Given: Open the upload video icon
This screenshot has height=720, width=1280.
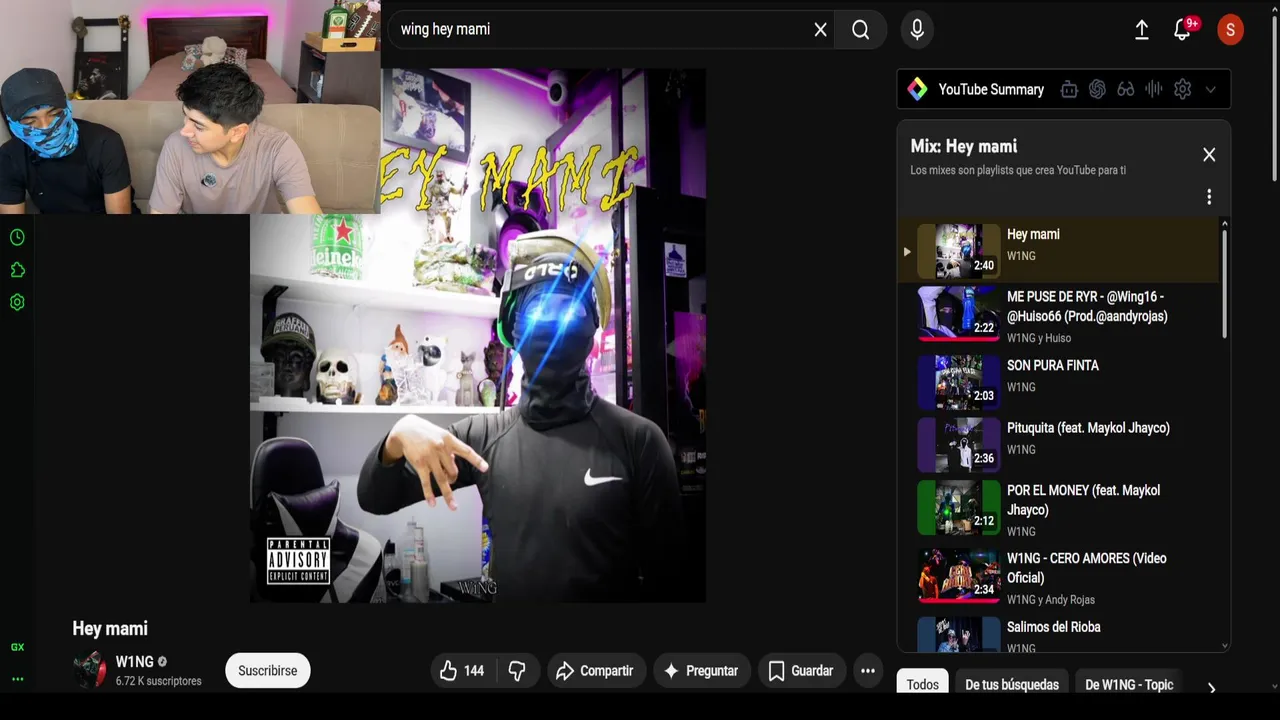Looking at the screenshot, I should (x=1141, y=30).
